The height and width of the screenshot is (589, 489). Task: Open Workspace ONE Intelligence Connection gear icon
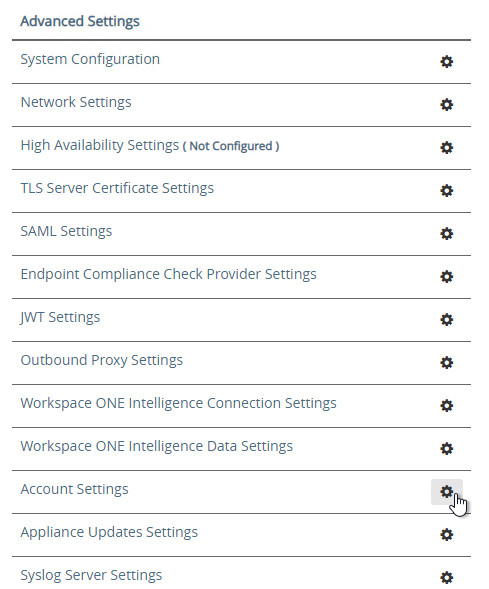[x=447, y=405]
